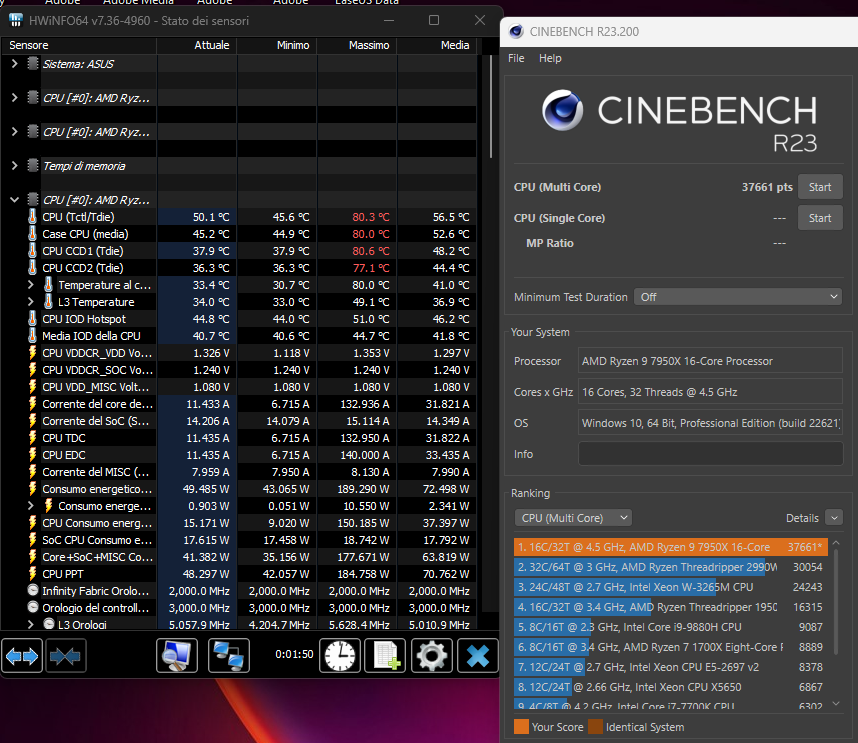
Task: Click the OS field showing Windows 10
Action: pos(710,423)
